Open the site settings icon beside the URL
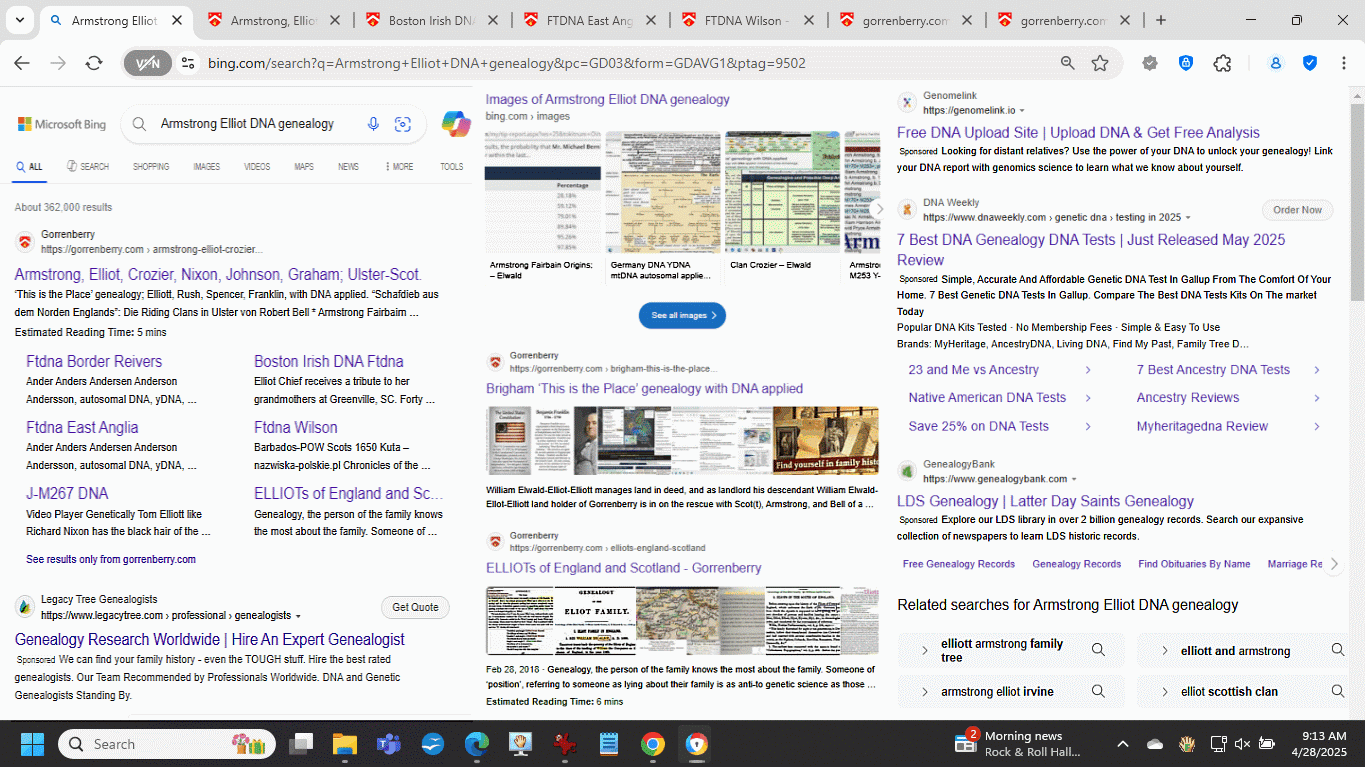 (x=187, y=63)
